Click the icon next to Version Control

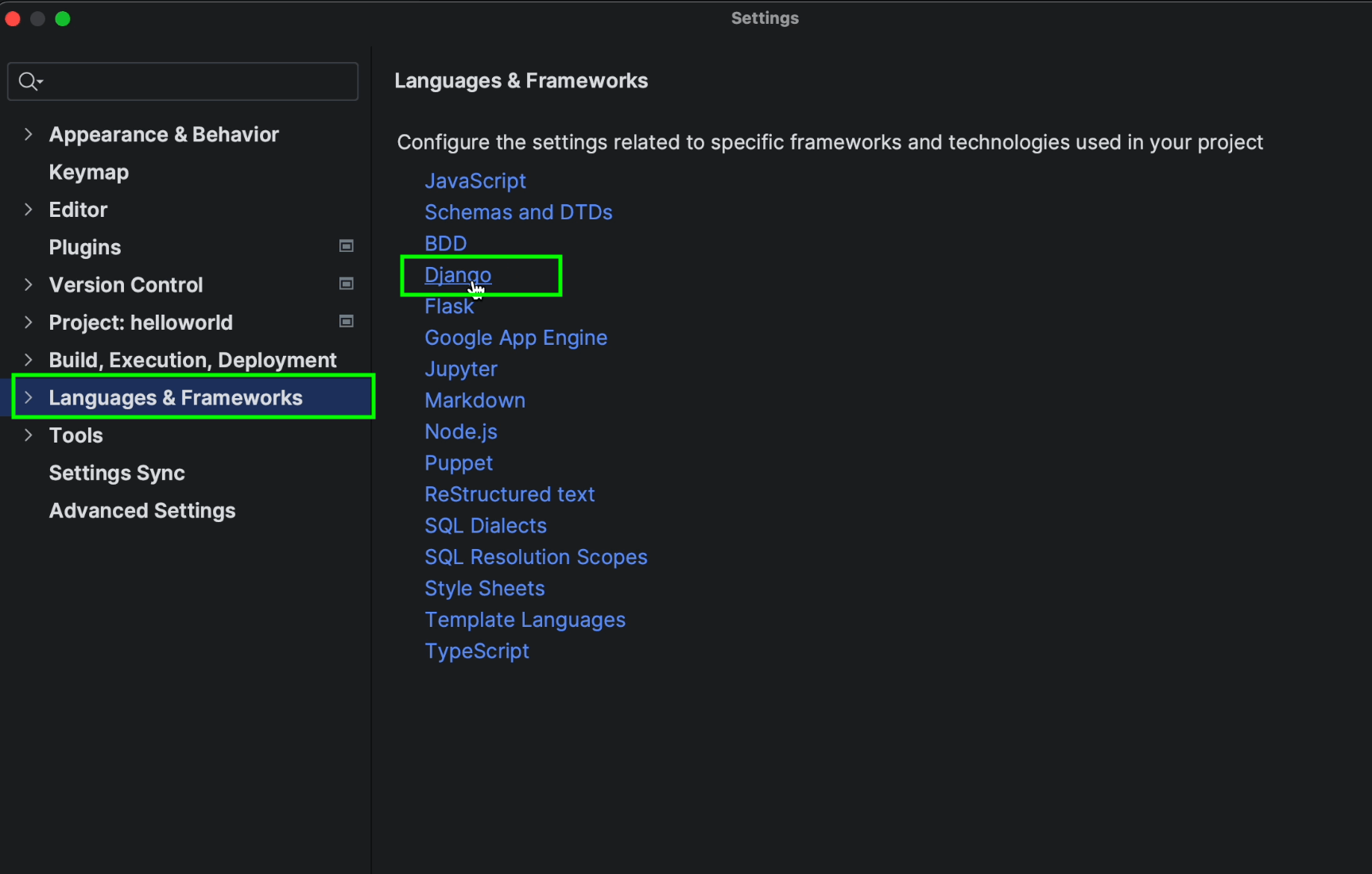click(346, 284)
